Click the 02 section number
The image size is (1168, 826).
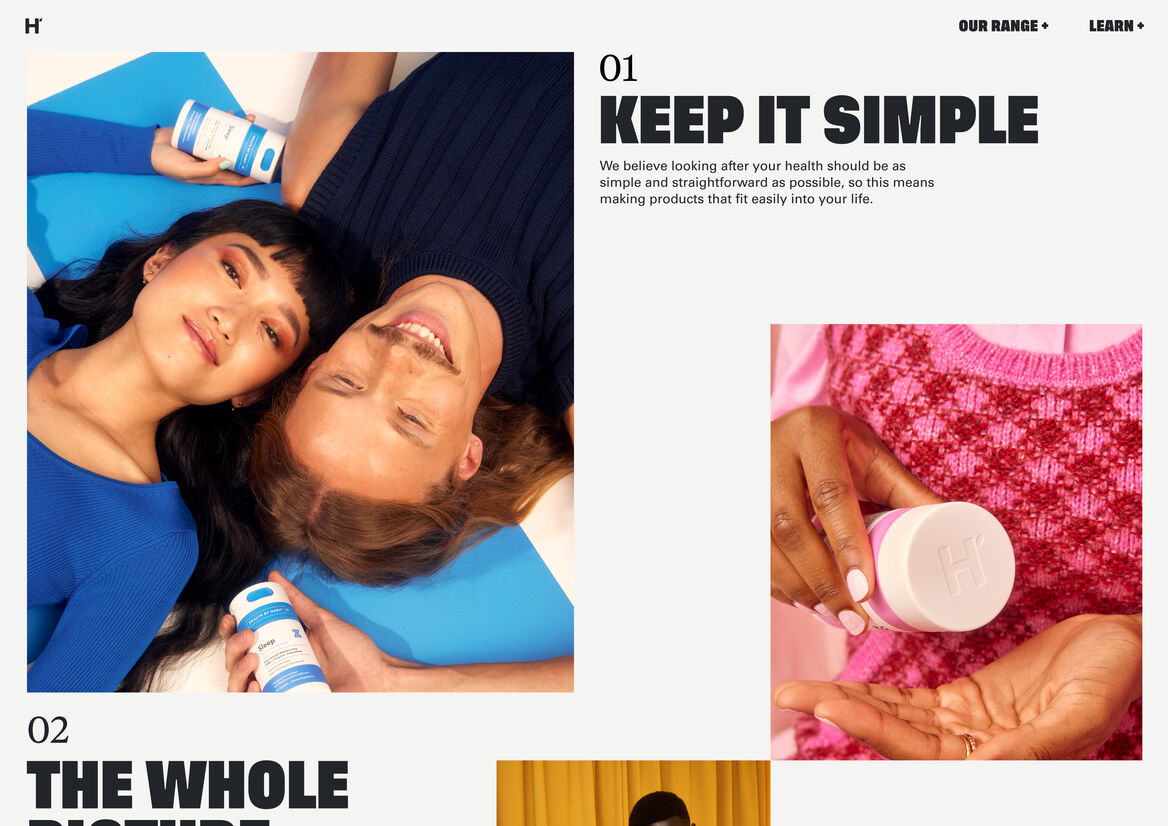48,730
